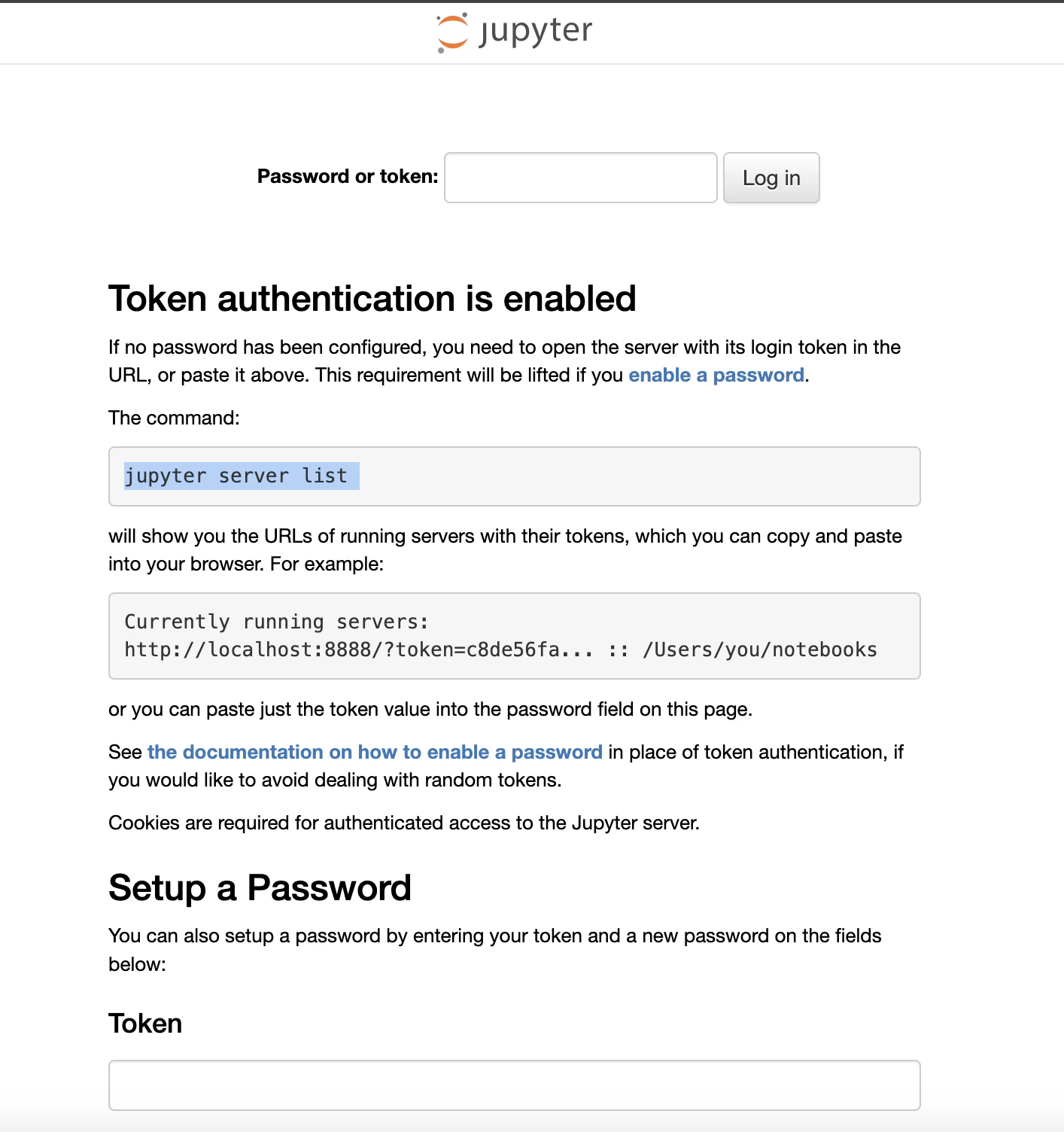
Task: Click the Cookies are required notice text
Action: click(x=404, y=823)
